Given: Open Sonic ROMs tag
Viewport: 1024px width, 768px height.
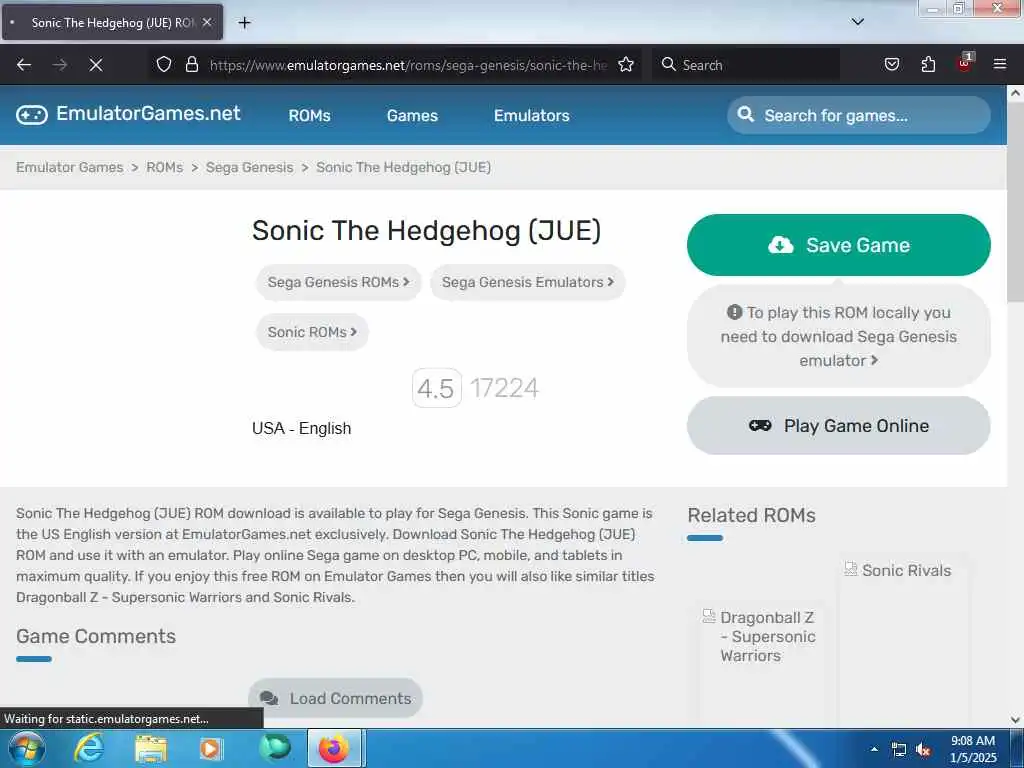Looking at the screenshot, I should coord(312,332).
